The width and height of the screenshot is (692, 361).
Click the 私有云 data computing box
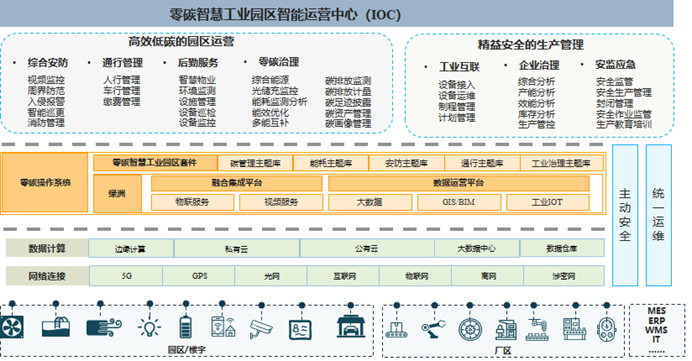point(237,248)
